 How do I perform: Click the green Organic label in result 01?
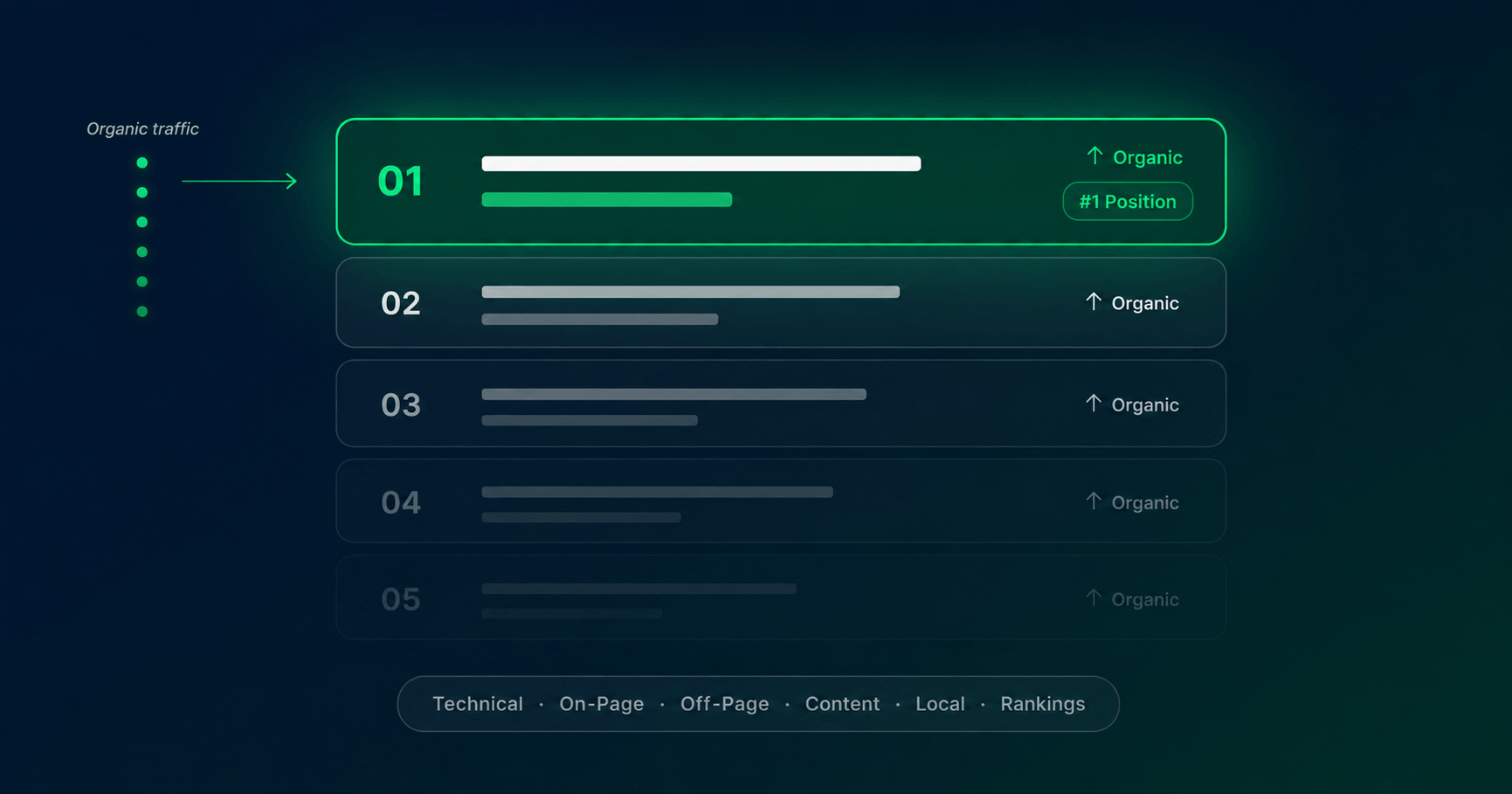tap(1148, 158)
